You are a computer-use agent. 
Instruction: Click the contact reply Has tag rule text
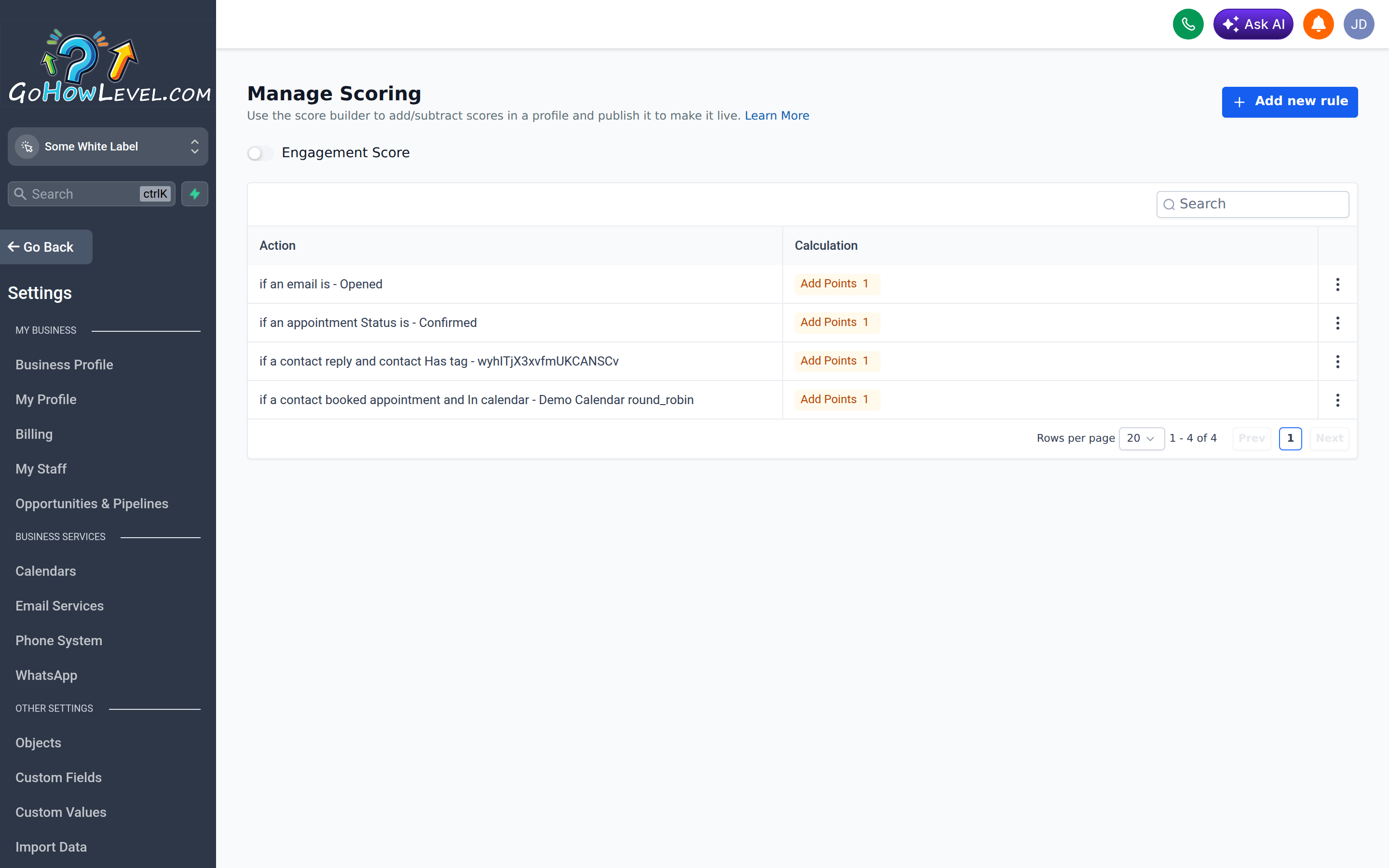pyautogui.click(x=438, y=361)
